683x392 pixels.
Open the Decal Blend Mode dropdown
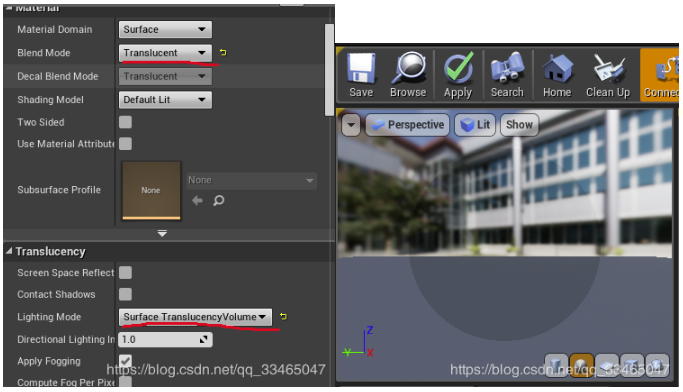165,76
